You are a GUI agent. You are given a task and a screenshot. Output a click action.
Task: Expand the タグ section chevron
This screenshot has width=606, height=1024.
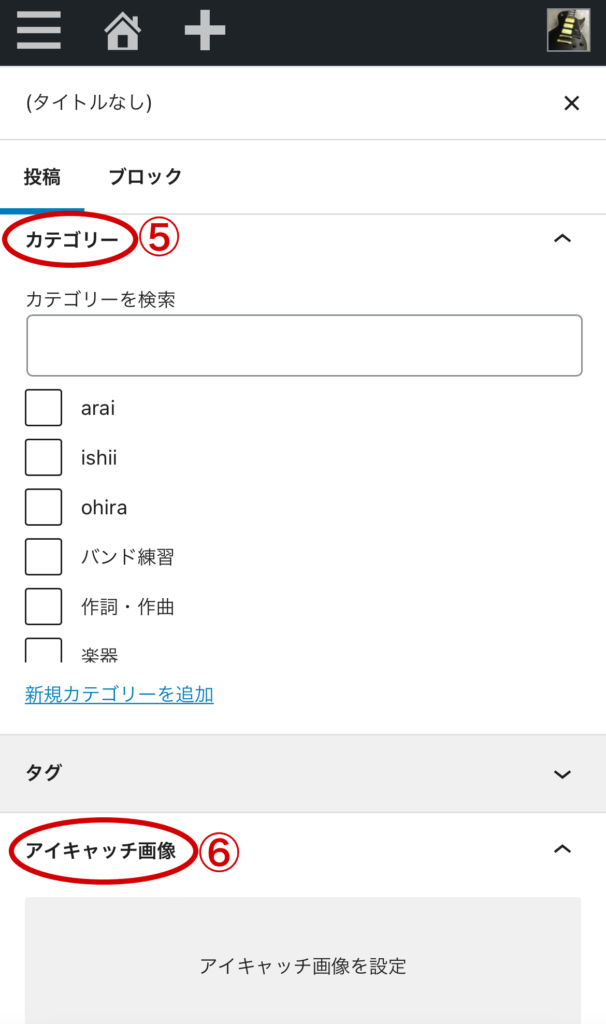(x=562, y=774)
